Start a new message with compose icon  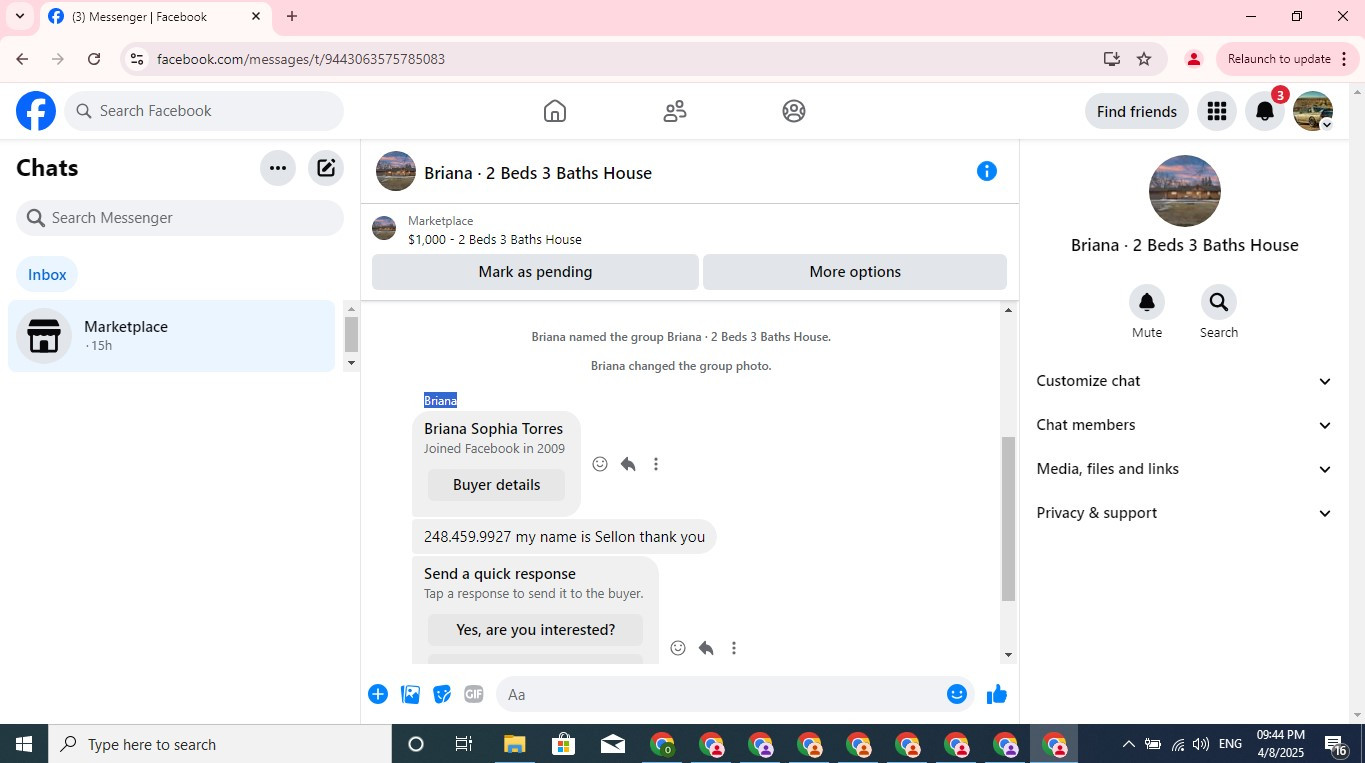(x=326, y=168)
